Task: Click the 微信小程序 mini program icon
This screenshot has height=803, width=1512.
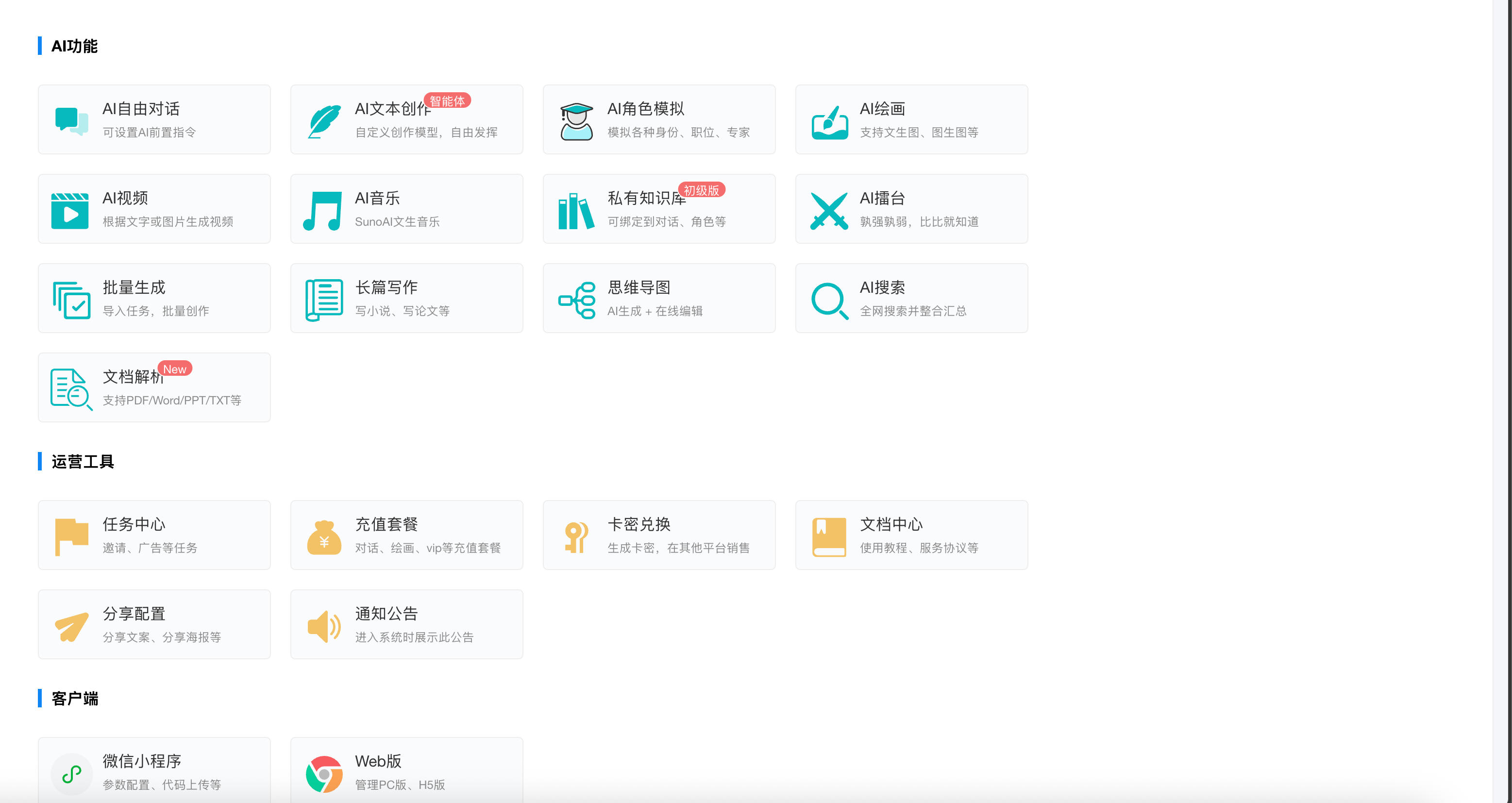Action: pyautogui.click(x=71, y=774)
